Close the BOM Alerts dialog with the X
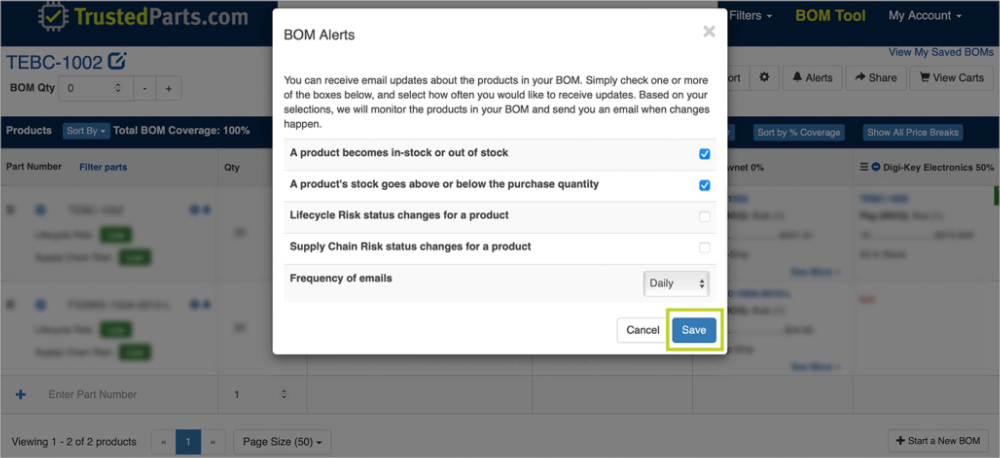 click(709, 32)
